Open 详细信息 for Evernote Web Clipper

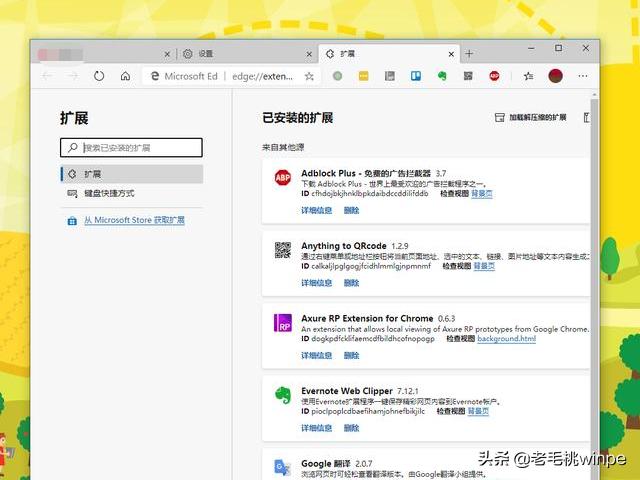tap(316, 427)
